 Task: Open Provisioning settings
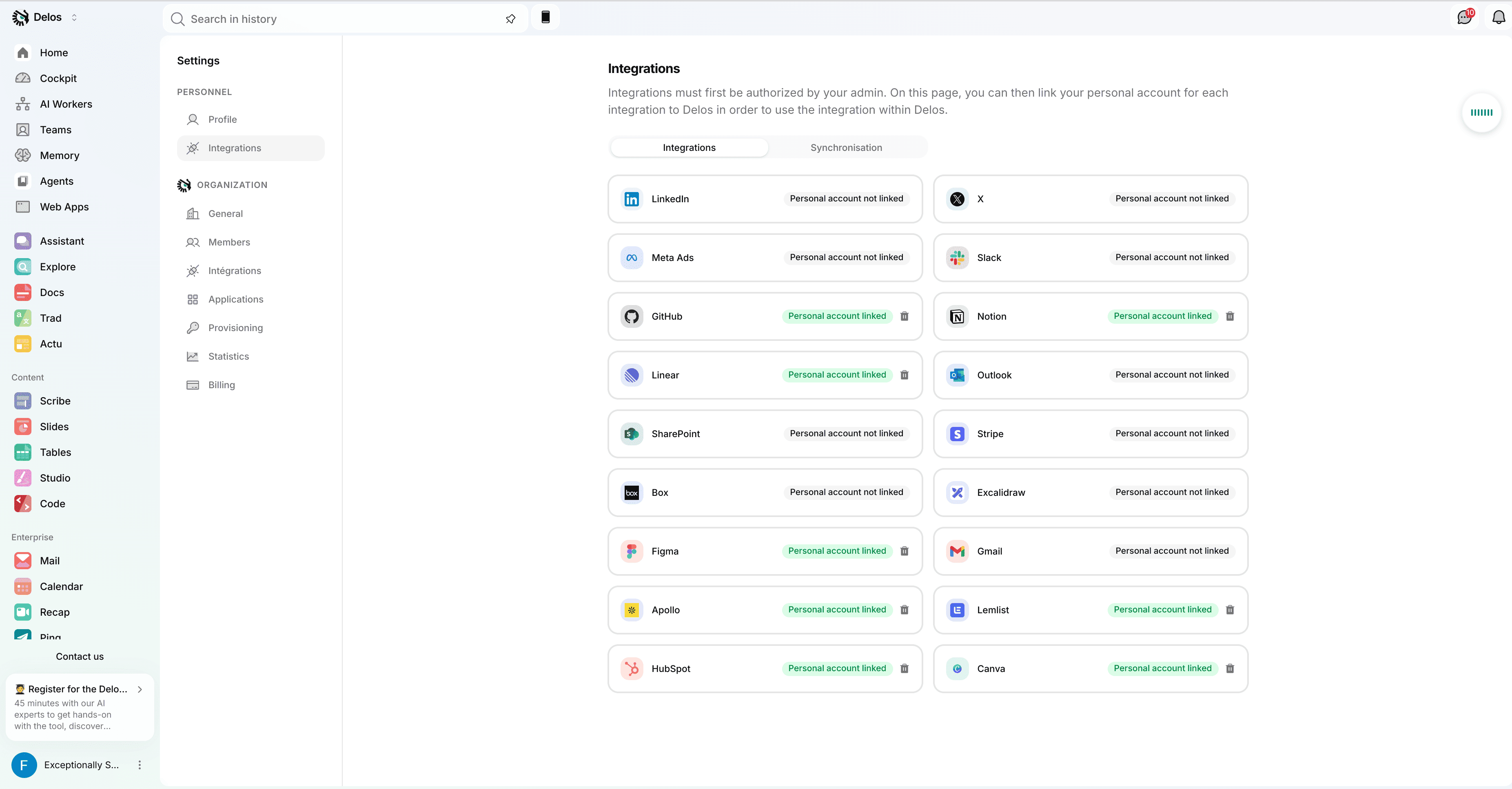click(x=251, y=328)
